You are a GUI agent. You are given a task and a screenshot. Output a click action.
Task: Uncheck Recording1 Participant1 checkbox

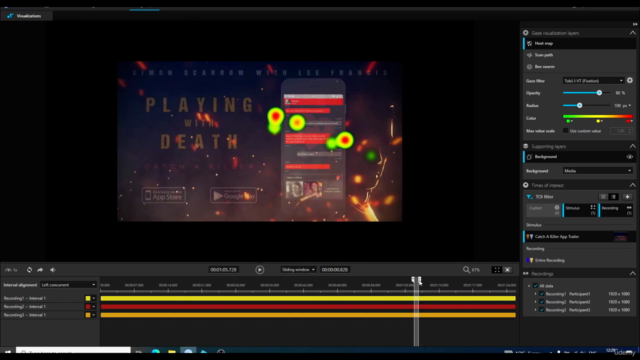click(542, 294)
